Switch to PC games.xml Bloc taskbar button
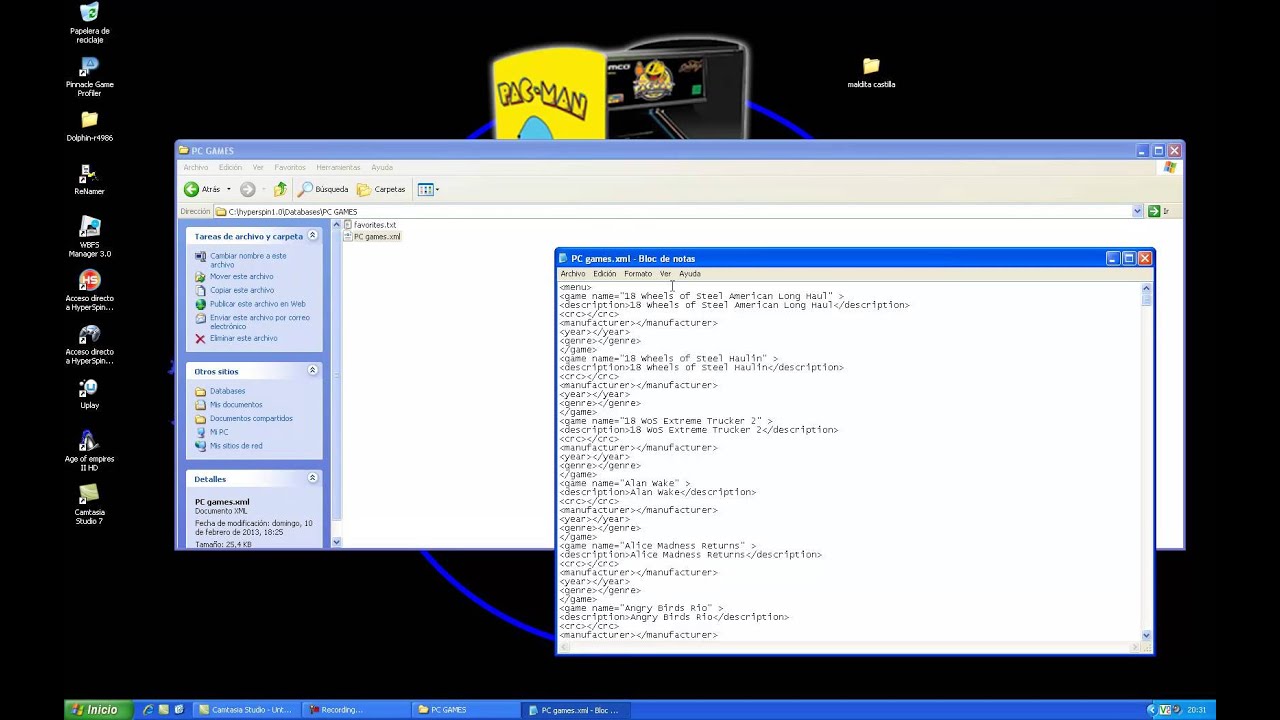1280x720 pixels. pyautogui.click(x=576, y=710)
